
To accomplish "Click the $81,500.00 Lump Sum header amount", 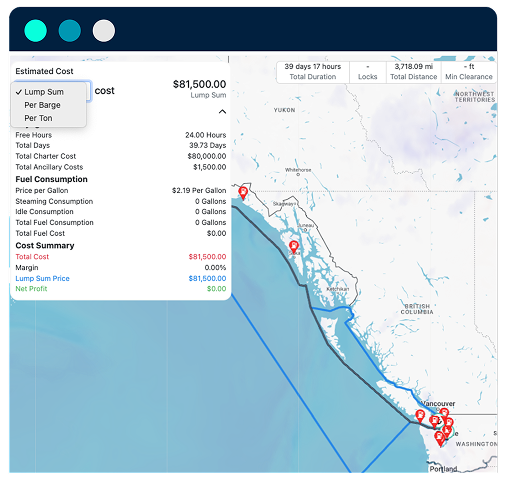I will pyautogui.click(x=199, y=84).
